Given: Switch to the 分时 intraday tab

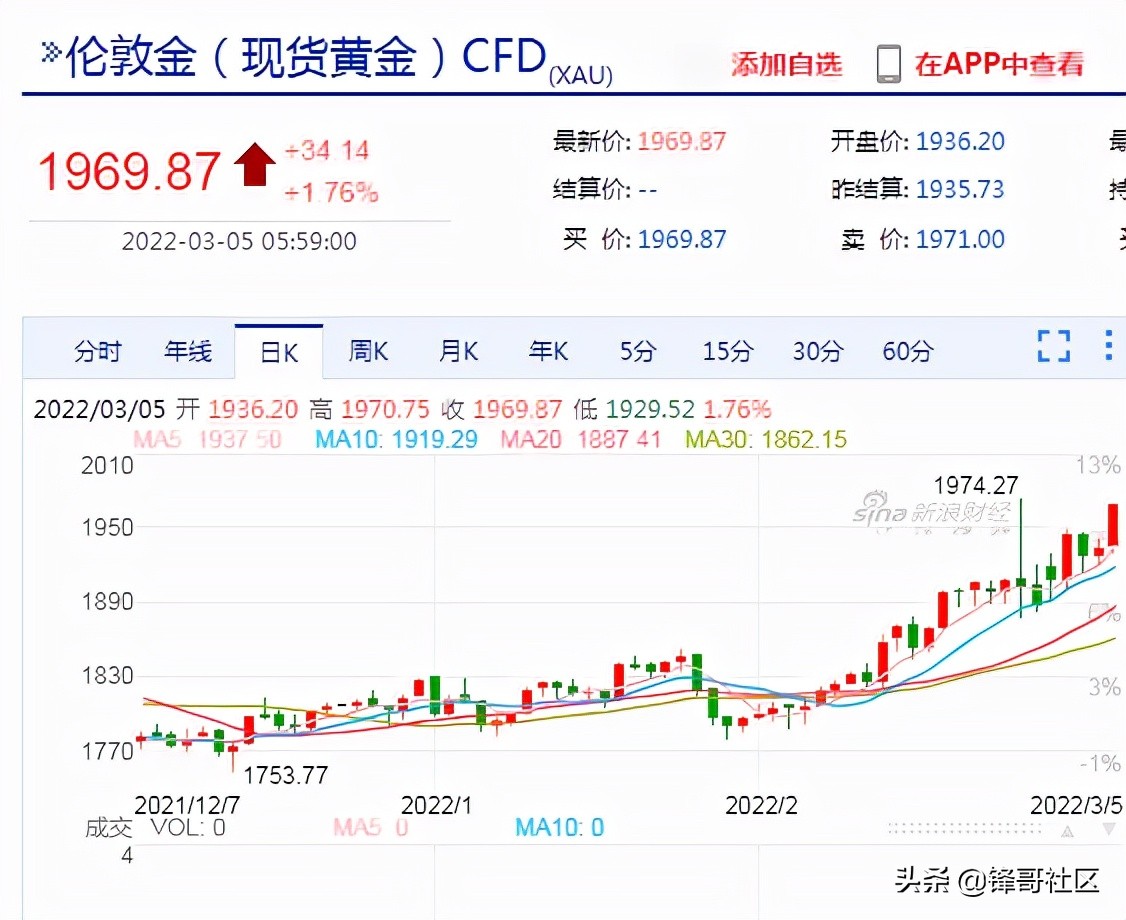Looking at the screenshot, I should [98, 351].
